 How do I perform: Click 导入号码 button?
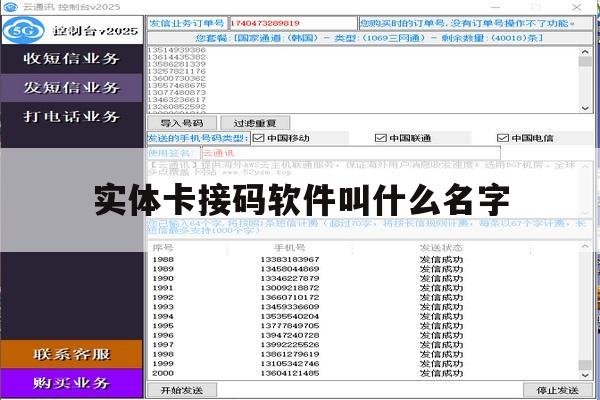coord(182,123)
